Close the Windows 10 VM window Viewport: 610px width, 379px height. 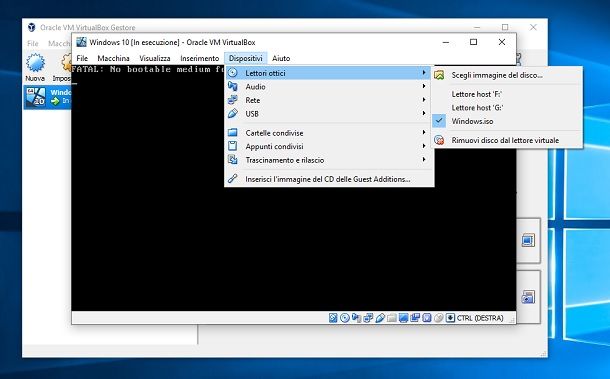(502, 42)
